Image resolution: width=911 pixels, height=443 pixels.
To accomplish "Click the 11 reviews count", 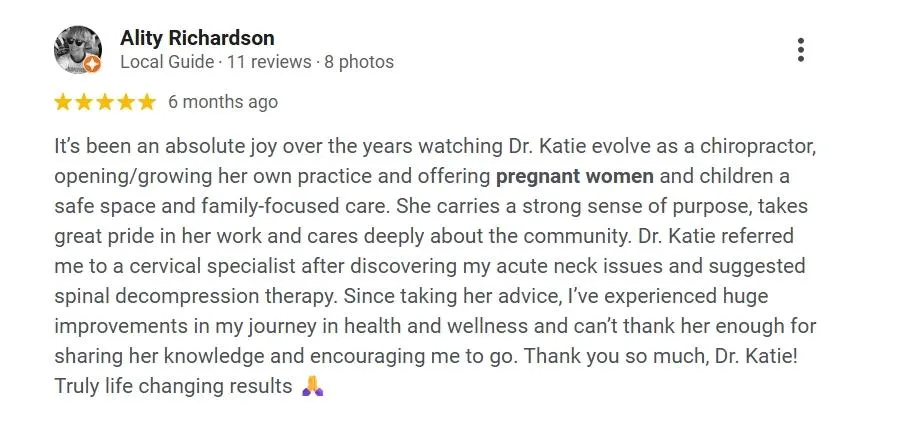I will coord(269,62).
